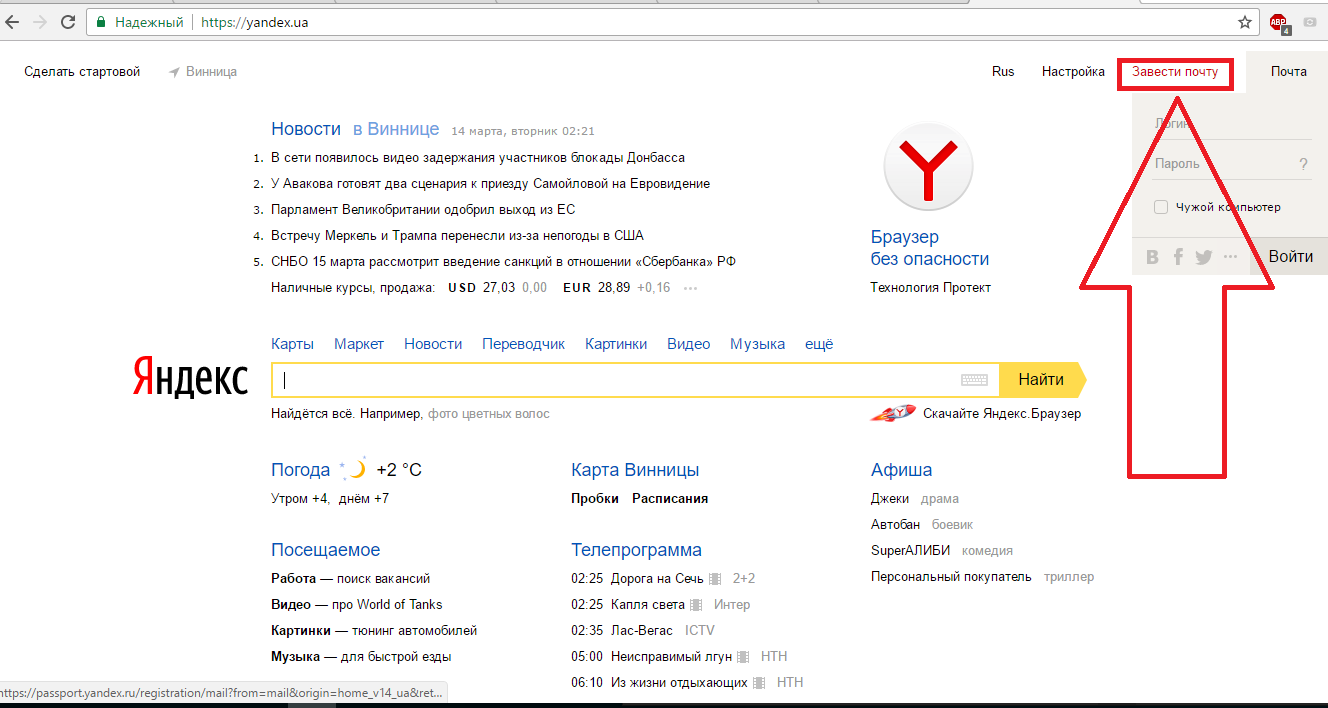Open the Маркет service tab
1328x708 pixels.
pos(359,344)
